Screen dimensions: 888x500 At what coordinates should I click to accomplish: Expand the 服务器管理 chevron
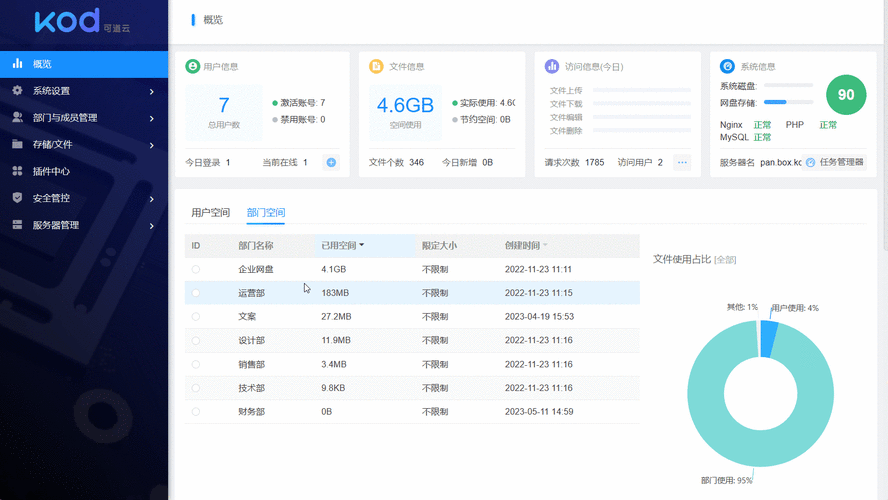[152, 226]
